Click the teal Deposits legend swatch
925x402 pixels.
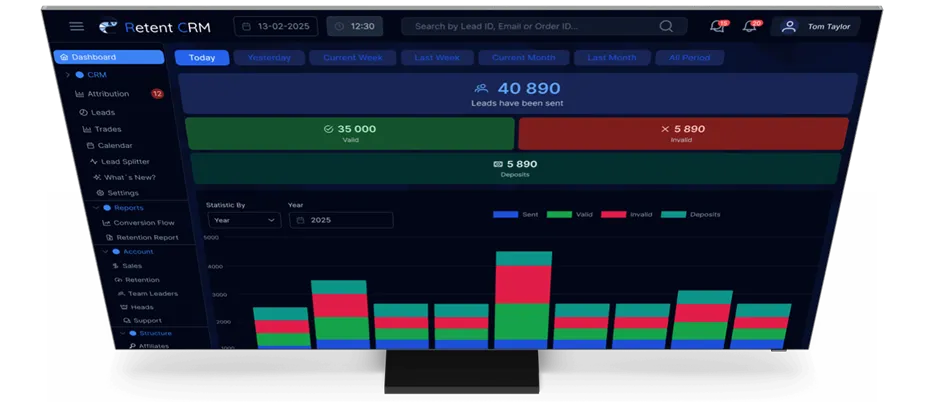click(674, 214)
